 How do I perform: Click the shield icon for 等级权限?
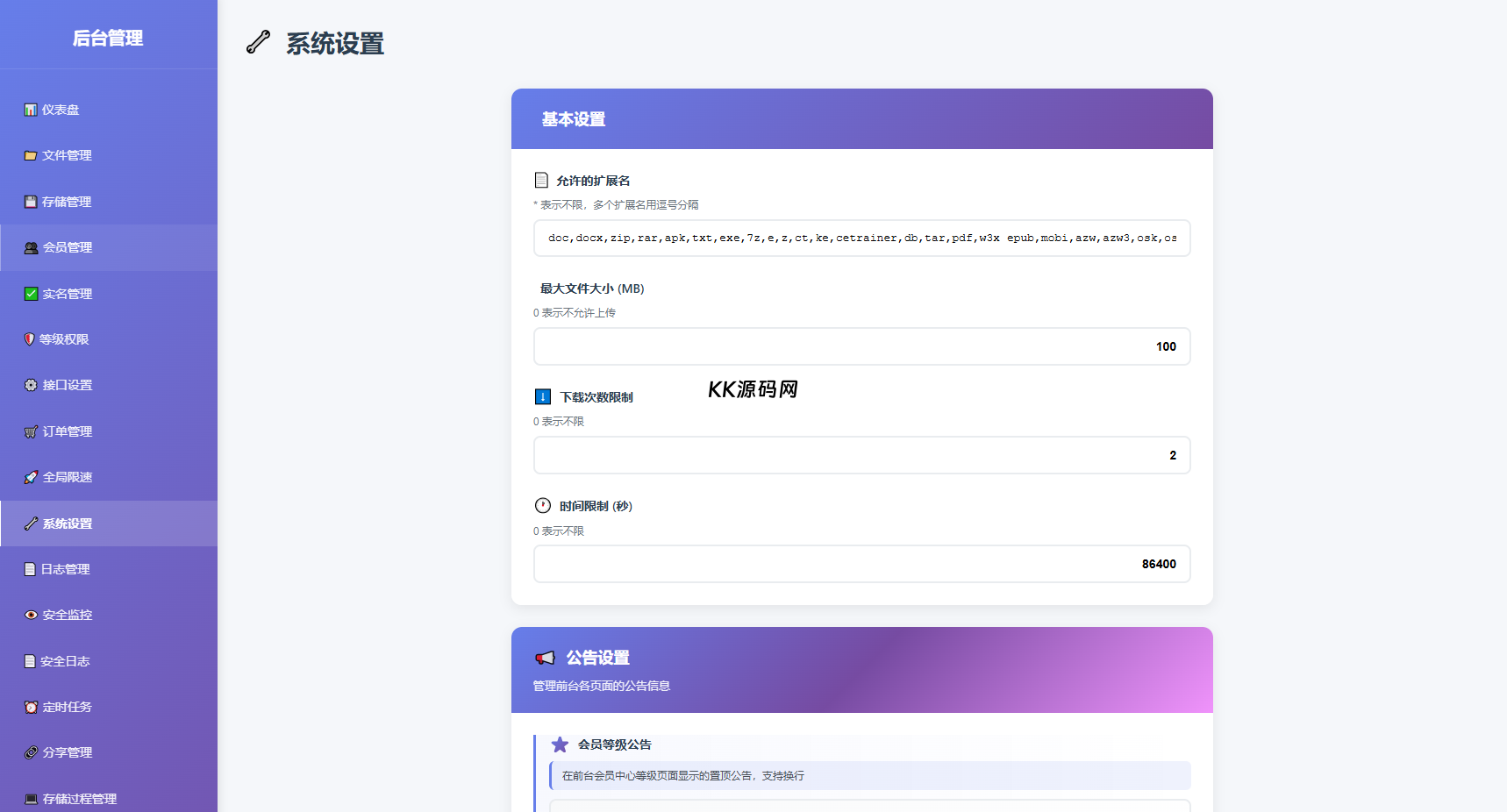(x=30, y=339)
